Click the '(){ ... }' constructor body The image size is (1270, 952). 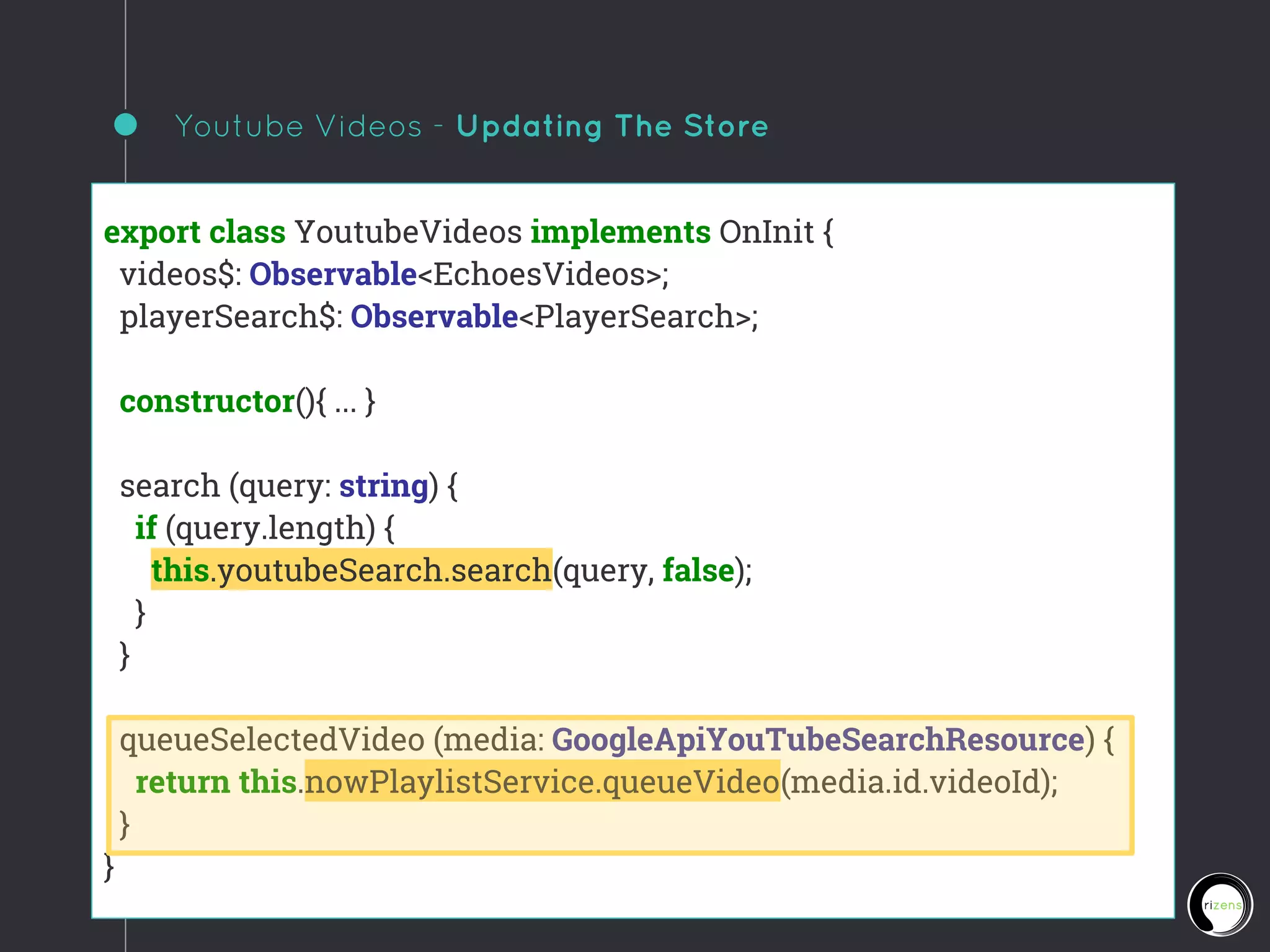tap(335, 402)
